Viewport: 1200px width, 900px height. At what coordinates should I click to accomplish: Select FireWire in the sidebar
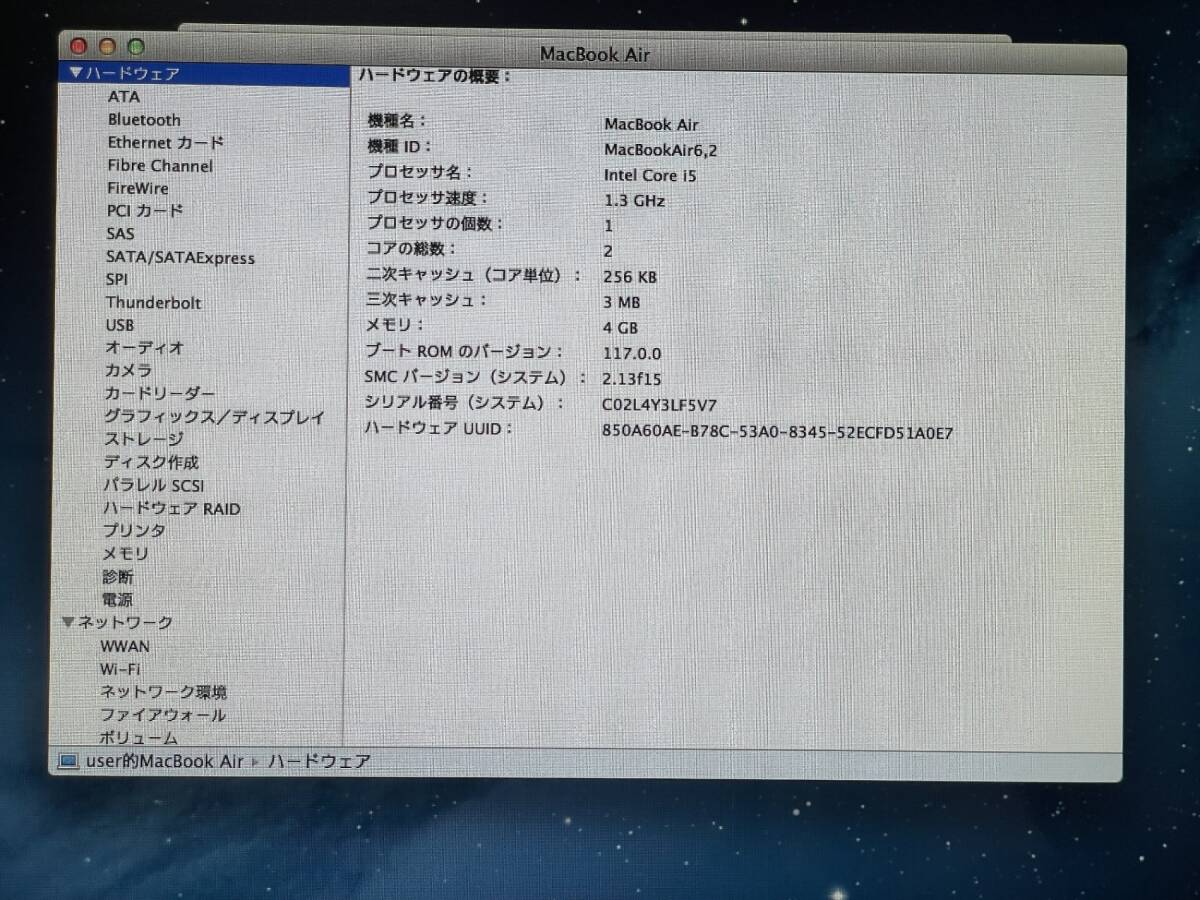[x=138, y=188]
